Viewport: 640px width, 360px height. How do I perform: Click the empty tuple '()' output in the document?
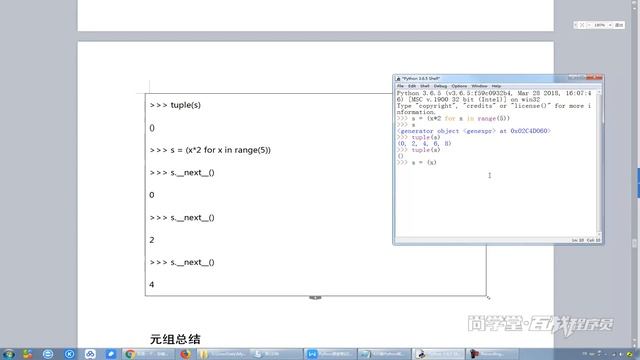click(152, 128)
